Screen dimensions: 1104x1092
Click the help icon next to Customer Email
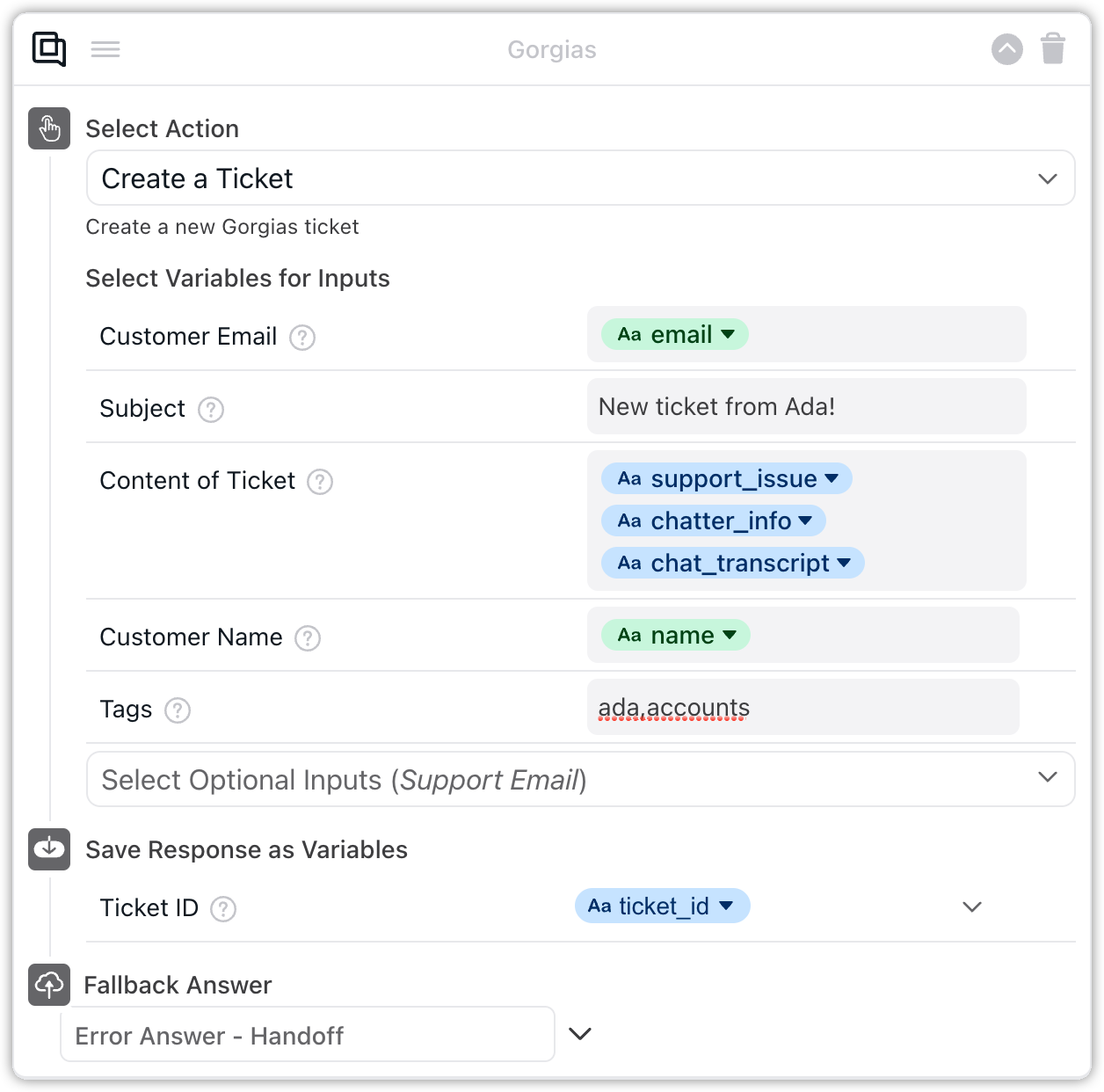(x=302, y=338)
